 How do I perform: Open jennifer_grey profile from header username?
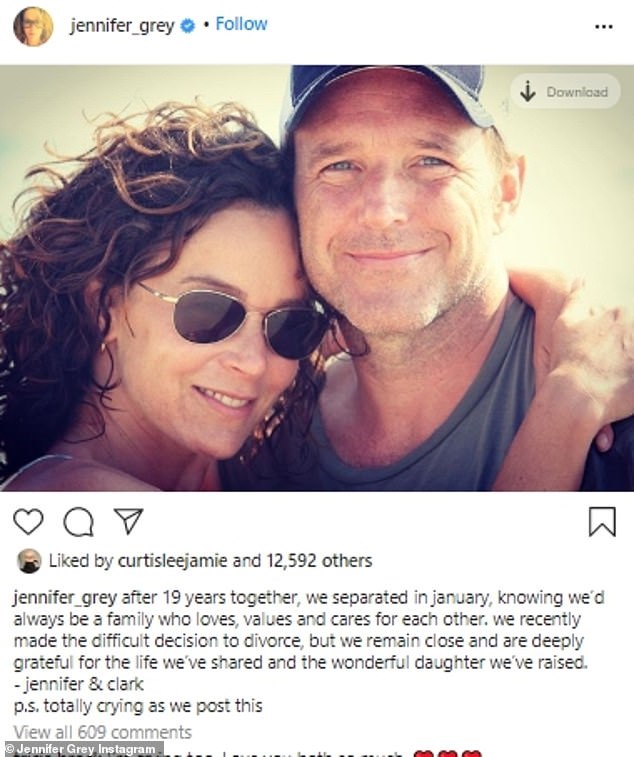pyautogui.click(x=121, y=26)
